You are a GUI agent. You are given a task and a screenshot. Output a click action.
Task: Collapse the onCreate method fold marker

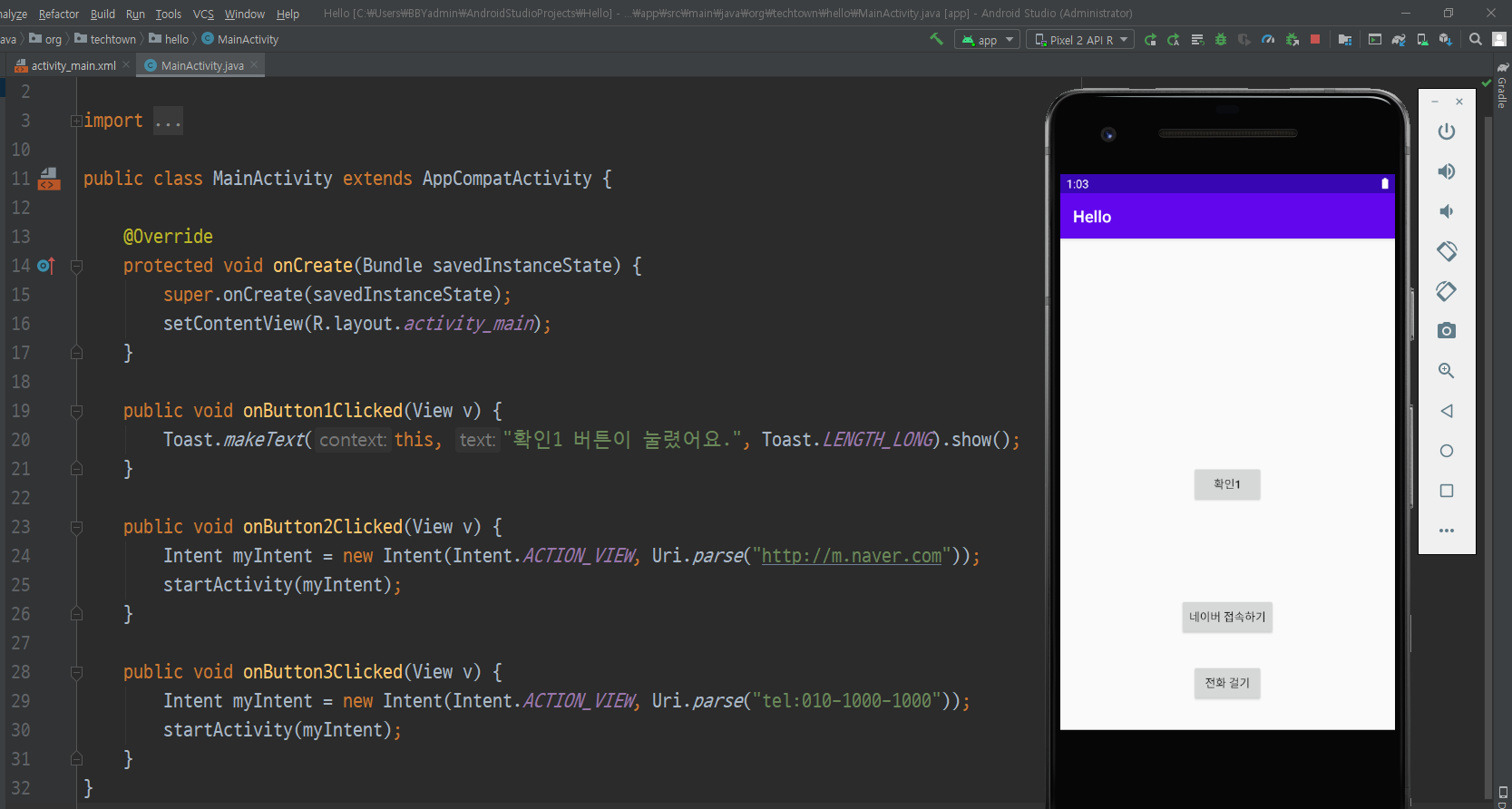coord(76,266)
